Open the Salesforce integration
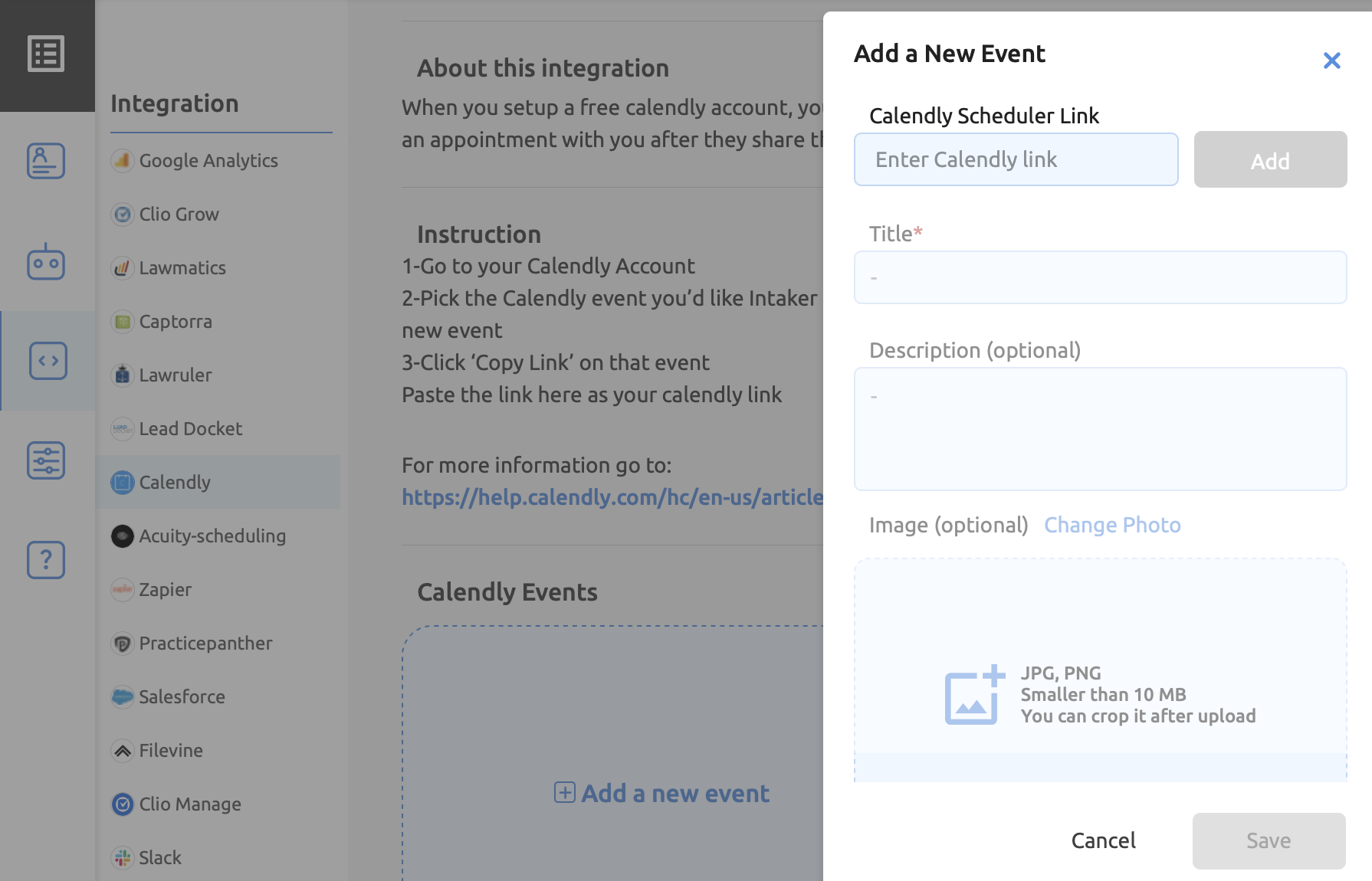The image size is (1372, 881). click(x=182, y=697)
